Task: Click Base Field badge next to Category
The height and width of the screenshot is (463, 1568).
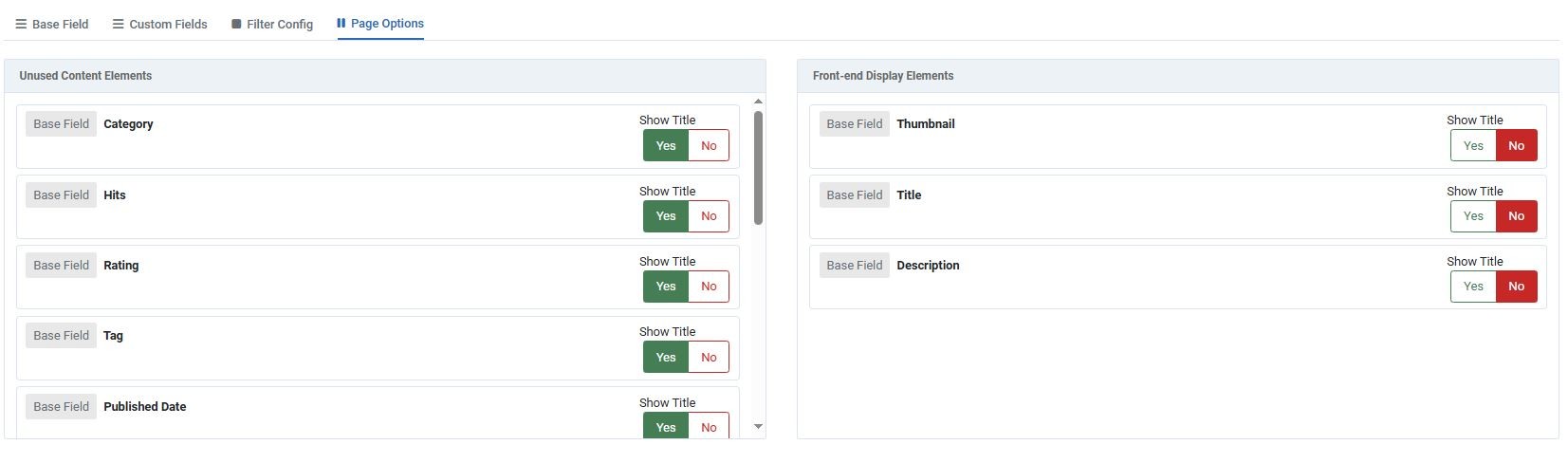Action: pos(61,124)
